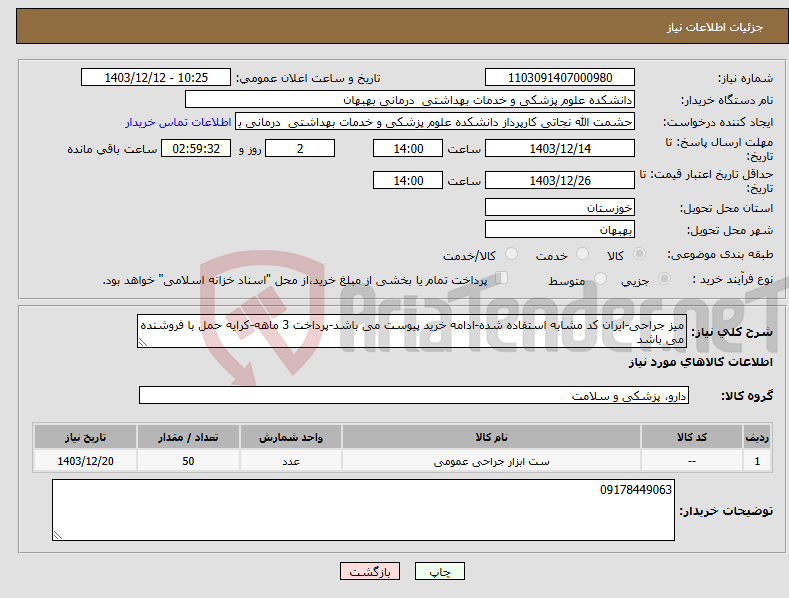Image resolution: width=789 pixels, height=598 pixels.
Task: Click the price validity time 14:00 field
Action: 408,180
